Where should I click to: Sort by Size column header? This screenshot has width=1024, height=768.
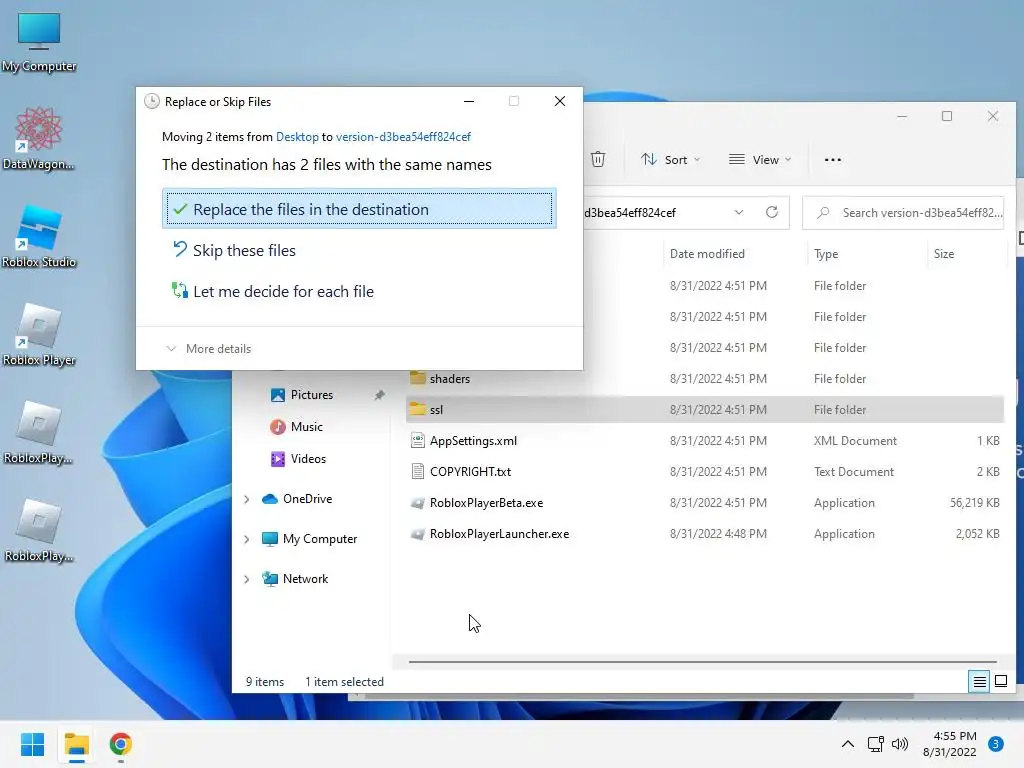click(x=944, y=254)
